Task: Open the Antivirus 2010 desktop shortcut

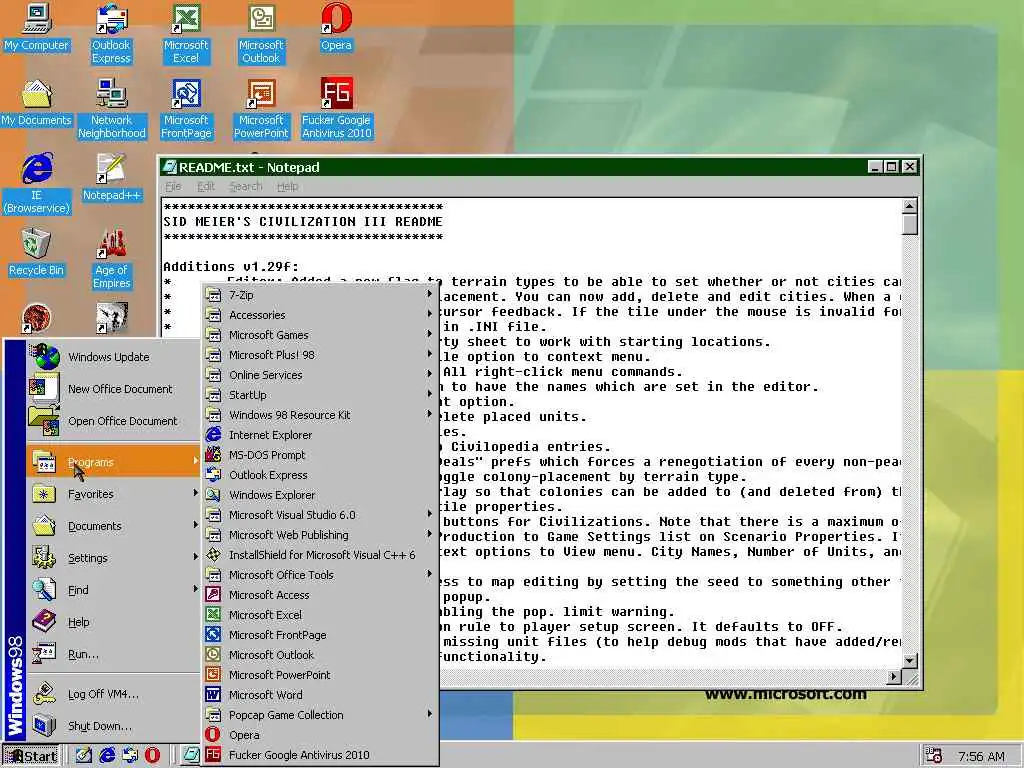Action: tap(336, 109)
